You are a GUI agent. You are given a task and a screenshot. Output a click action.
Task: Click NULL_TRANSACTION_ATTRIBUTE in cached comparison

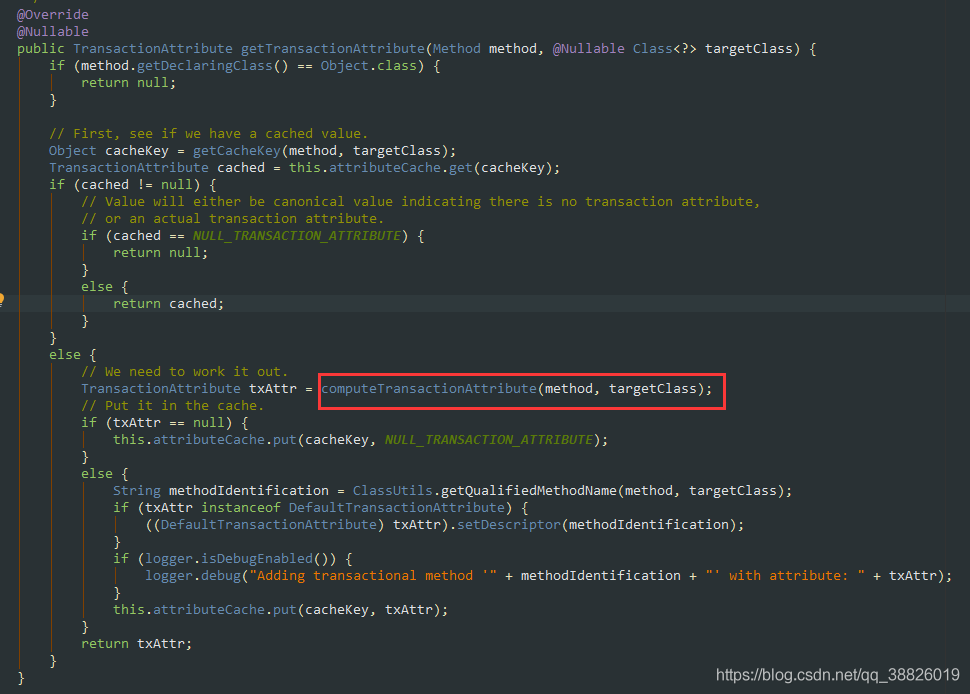[x=296, y=236]
